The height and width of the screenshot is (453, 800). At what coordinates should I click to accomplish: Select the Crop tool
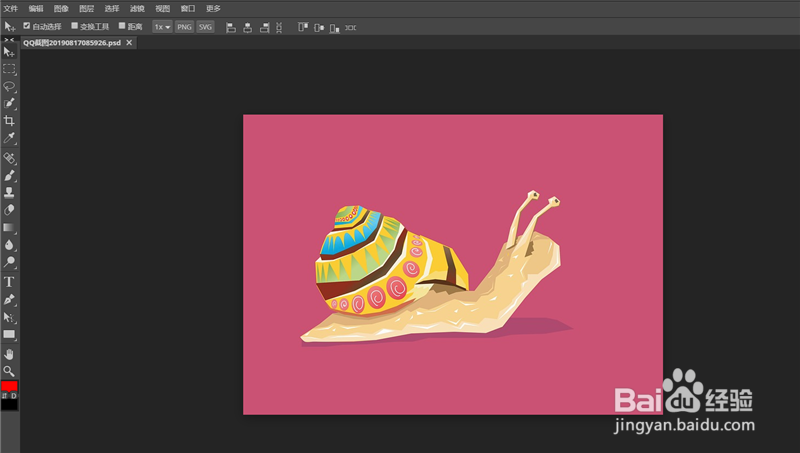tap(9, 120)
